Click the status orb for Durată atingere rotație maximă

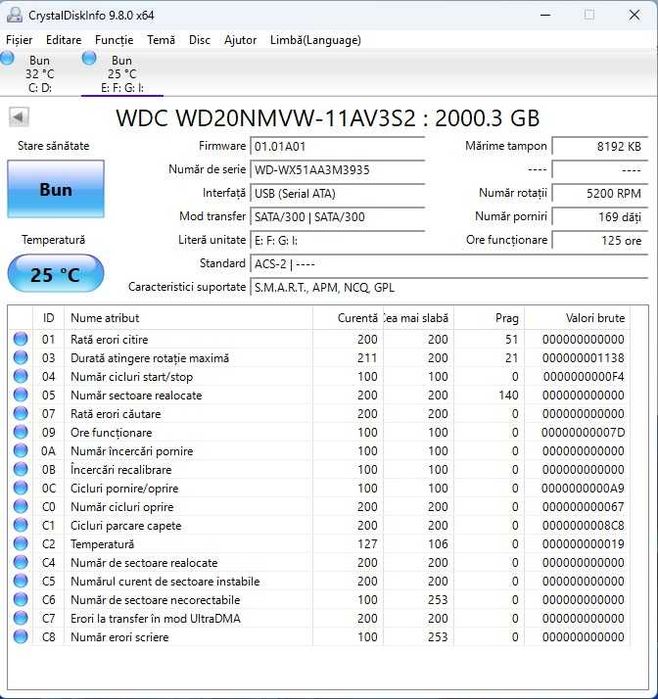point(21,358)
